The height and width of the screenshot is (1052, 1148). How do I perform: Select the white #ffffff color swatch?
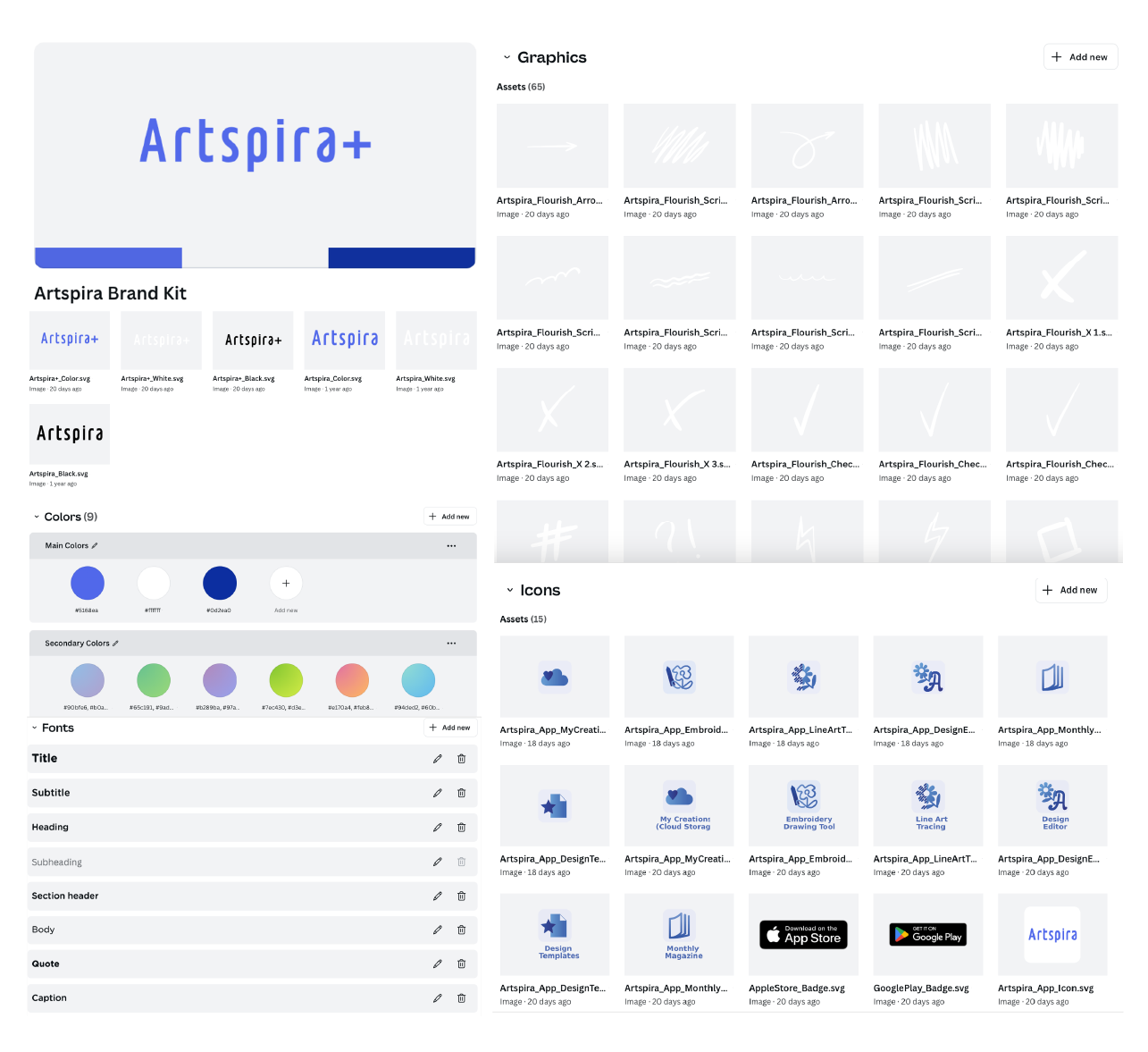pyautogui.click(x=154, y=583)
